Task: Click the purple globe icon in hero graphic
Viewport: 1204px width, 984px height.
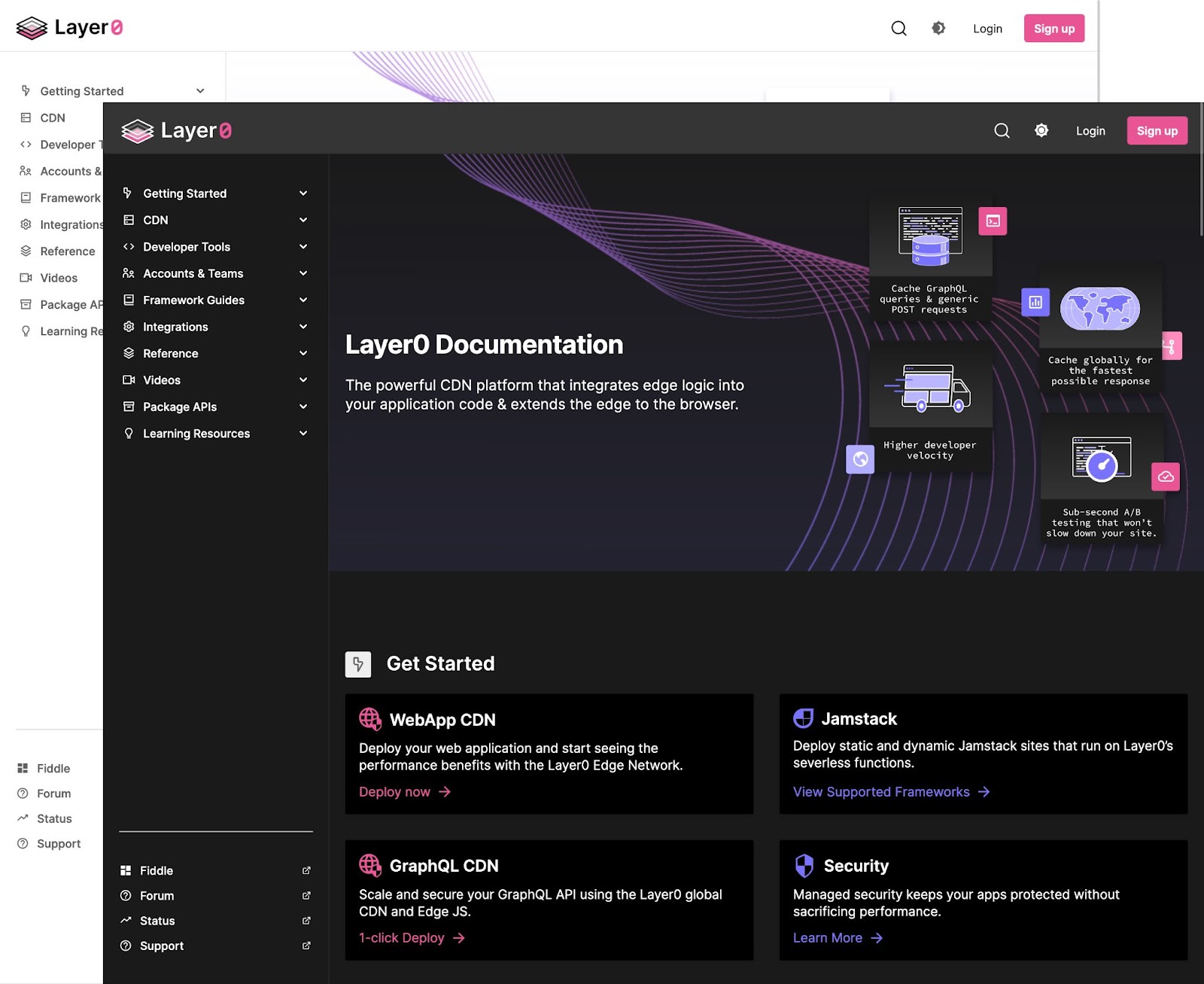Action: [x=860, y=459]
